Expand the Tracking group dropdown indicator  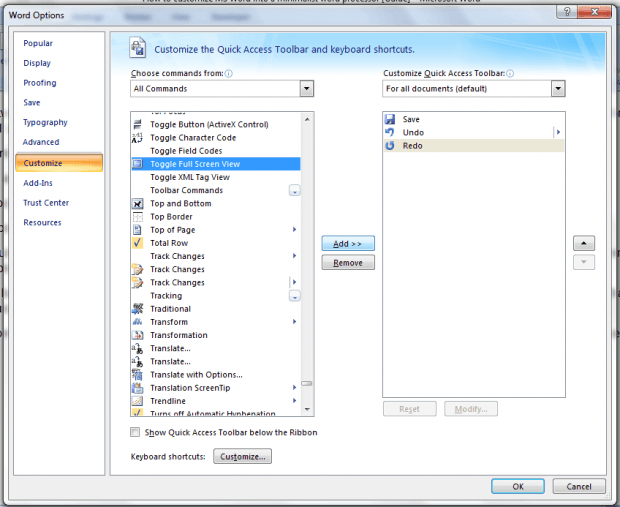[x=295, y=296]
